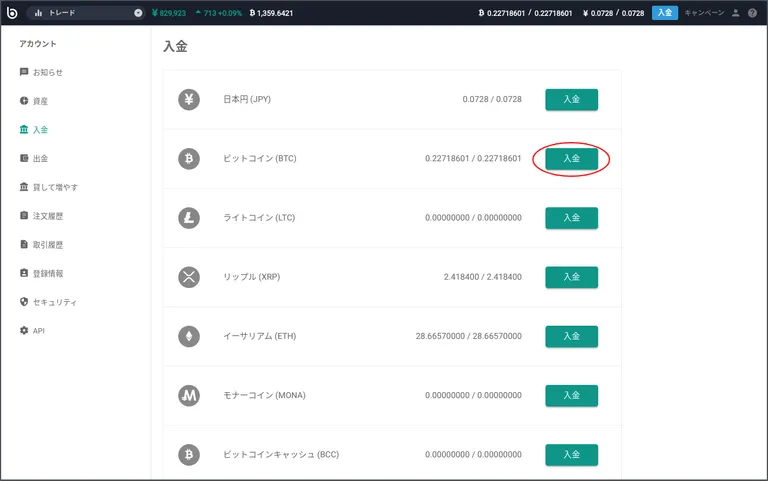This screenshot has width=768, height=481.
Task: Click the ライトコイン (LTC) label
Action: point(259,218)
